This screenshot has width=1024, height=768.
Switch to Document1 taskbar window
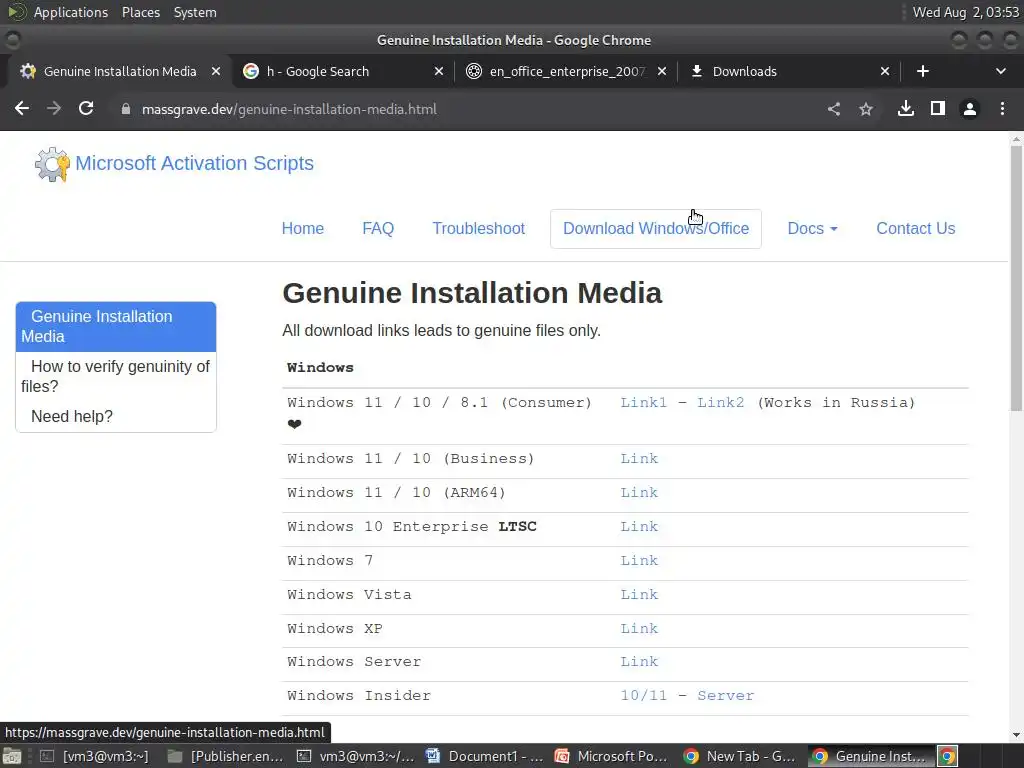[x=485, y=756]
